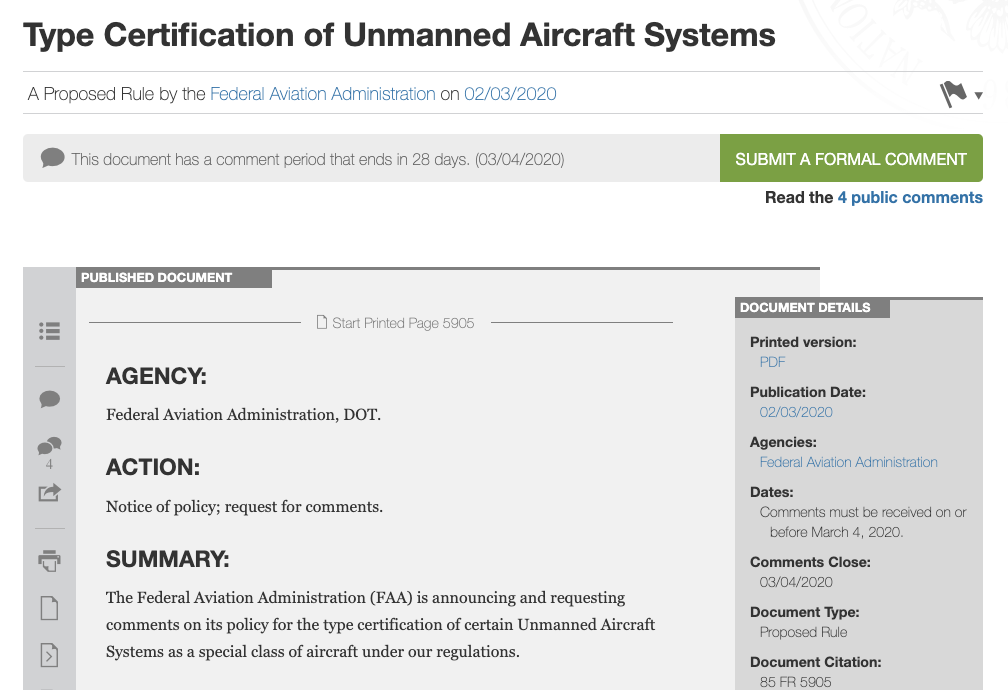Select the comment bubble icon in the sidebar
Image resolution: width=1008 pixels, height=690 pixels.
pos(49,399)
